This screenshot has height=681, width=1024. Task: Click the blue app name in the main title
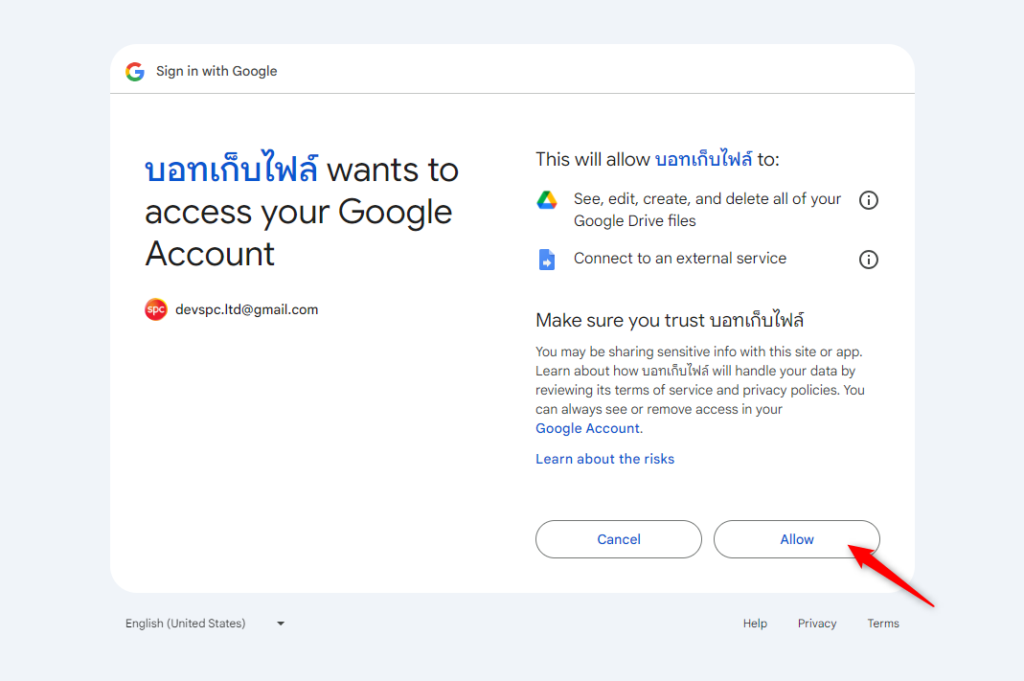tap(231, 170)
